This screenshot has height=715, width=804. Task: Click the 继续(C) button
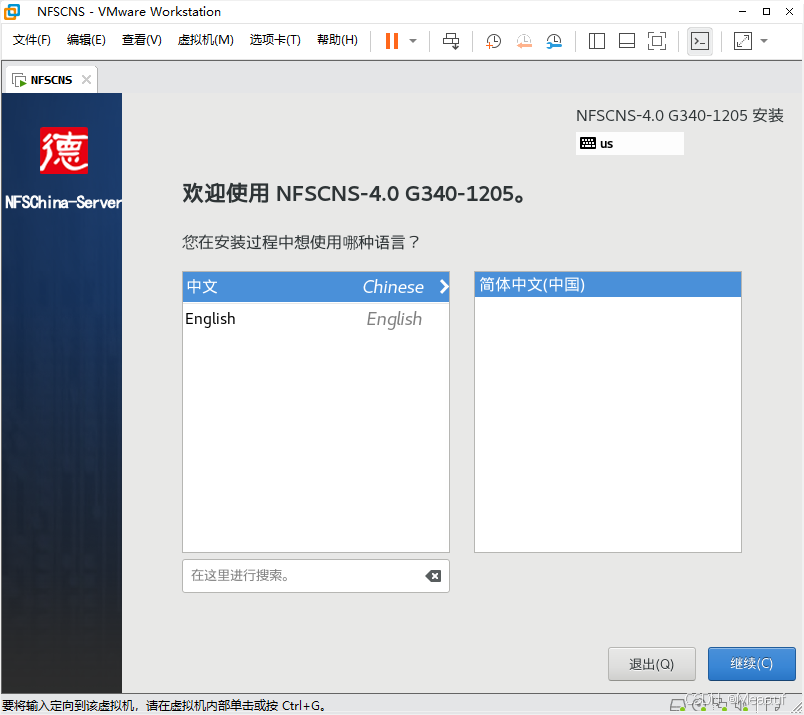coord(752,664)
